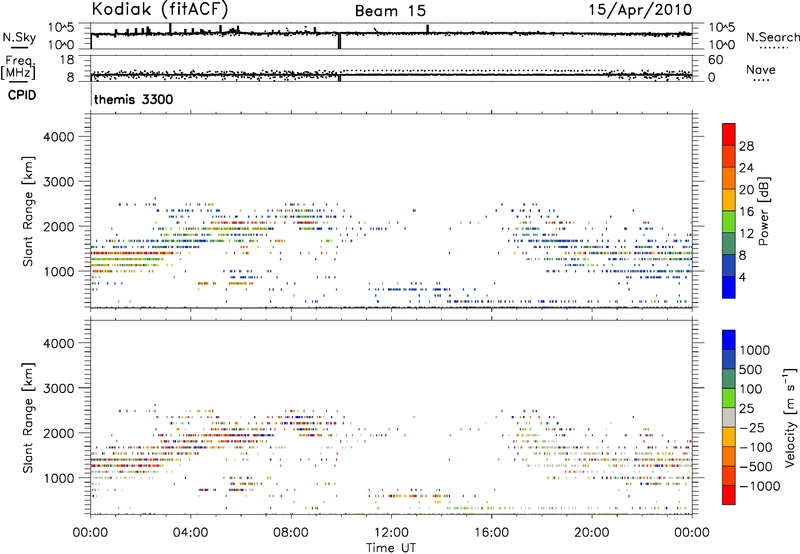This screenshot has height=554, width=800.
Task: Click the 'Beam 15' heading
Action: 390,11
